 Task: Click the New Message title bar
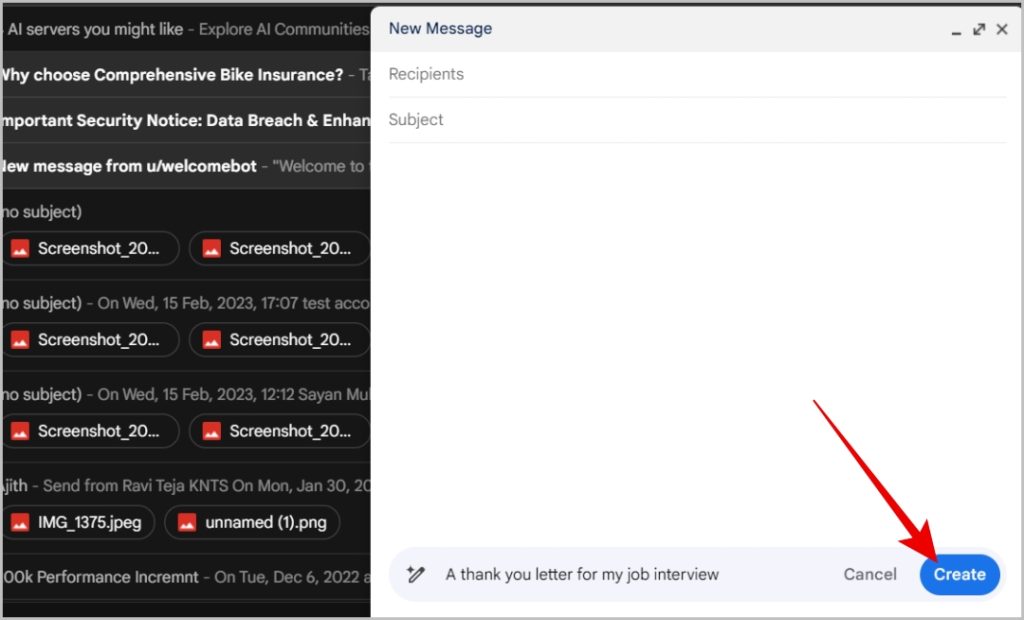tap(660, 29)
